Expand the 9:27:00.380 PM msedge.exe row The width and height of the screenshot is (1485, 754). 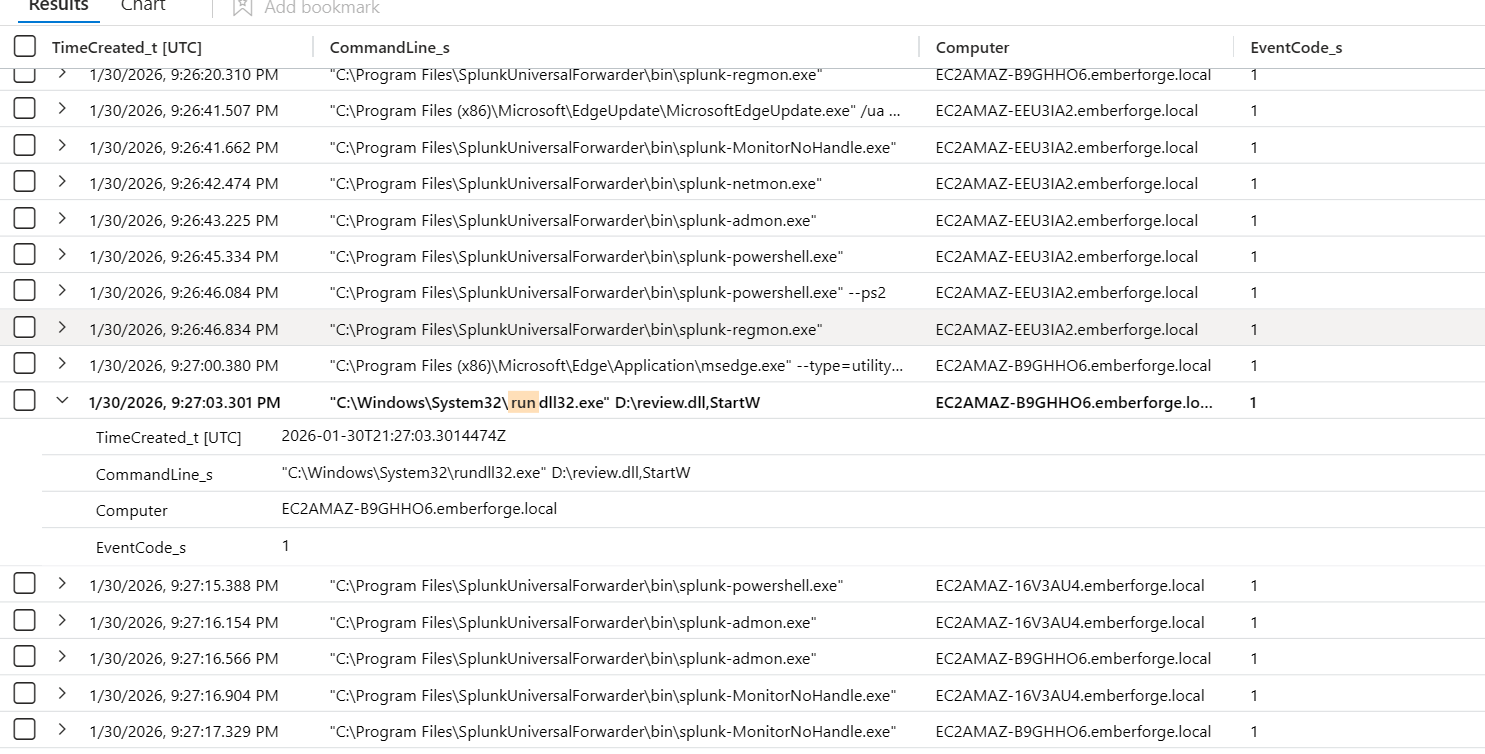pyautogui.click(x=62, y=364)
